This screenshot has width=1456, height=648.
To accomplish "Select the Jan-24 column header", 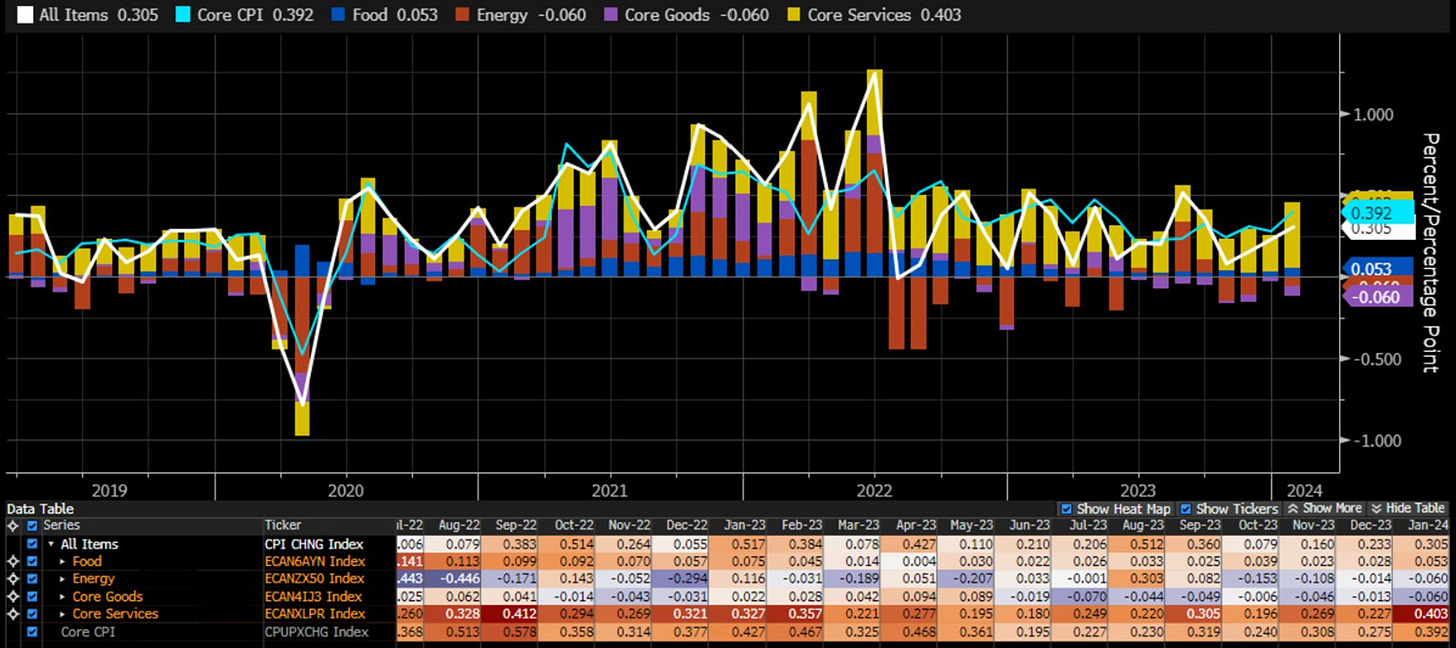I will pos(1427,526).
